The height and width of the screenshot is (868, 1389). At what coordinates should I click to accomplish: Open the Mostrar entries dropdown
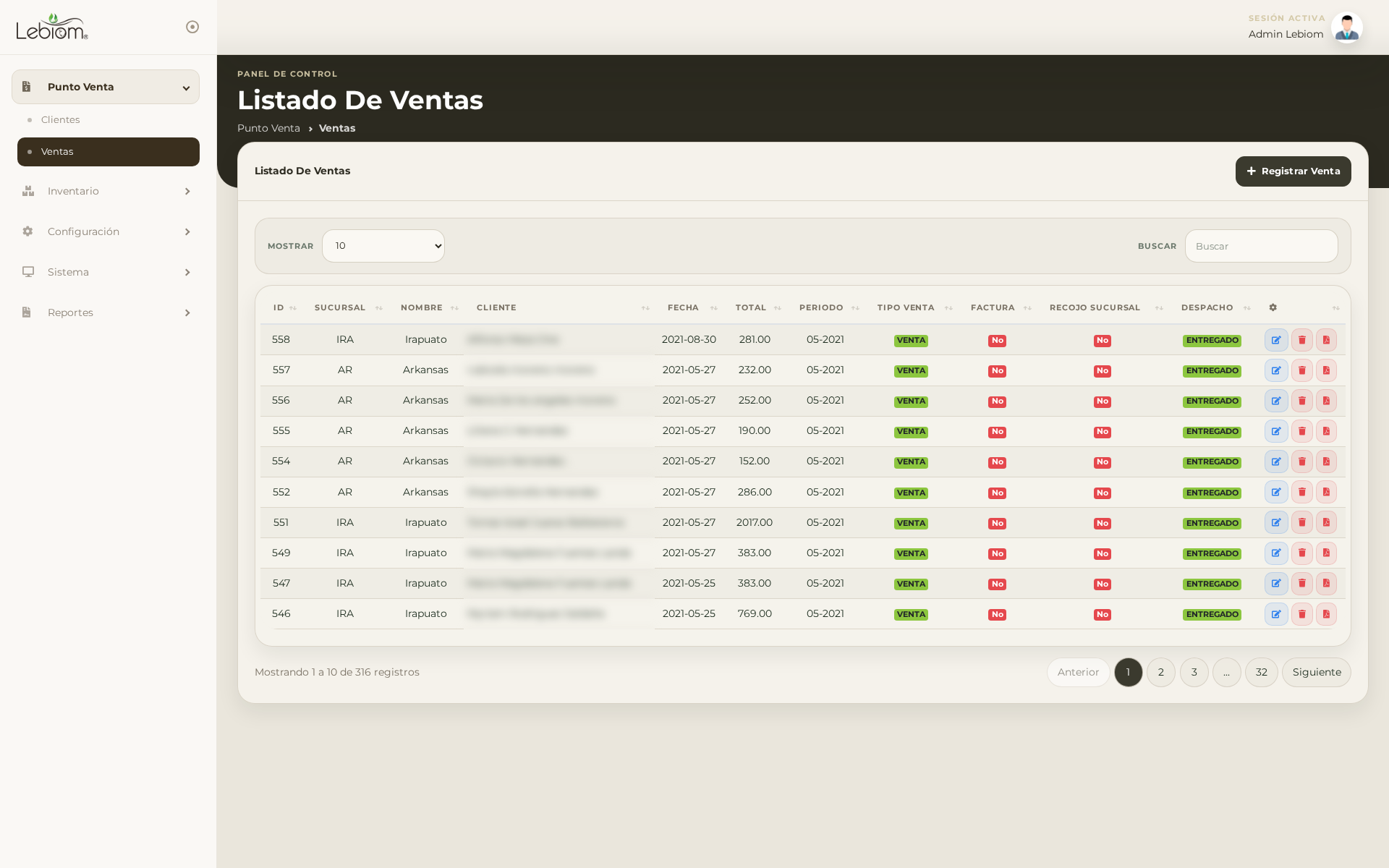pyautogui.click(x=383, y=246)
